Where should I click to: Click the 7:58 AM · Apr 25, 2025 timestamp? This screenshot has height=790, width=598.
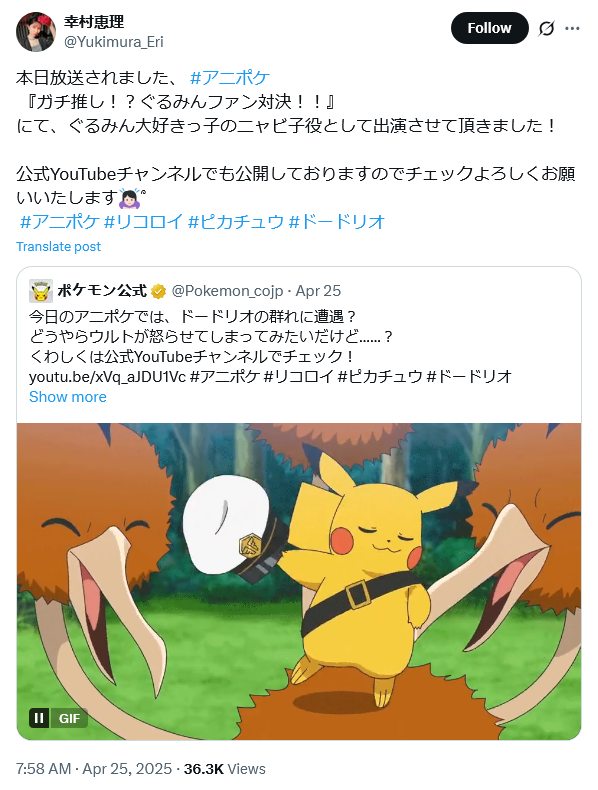(94, 769)
